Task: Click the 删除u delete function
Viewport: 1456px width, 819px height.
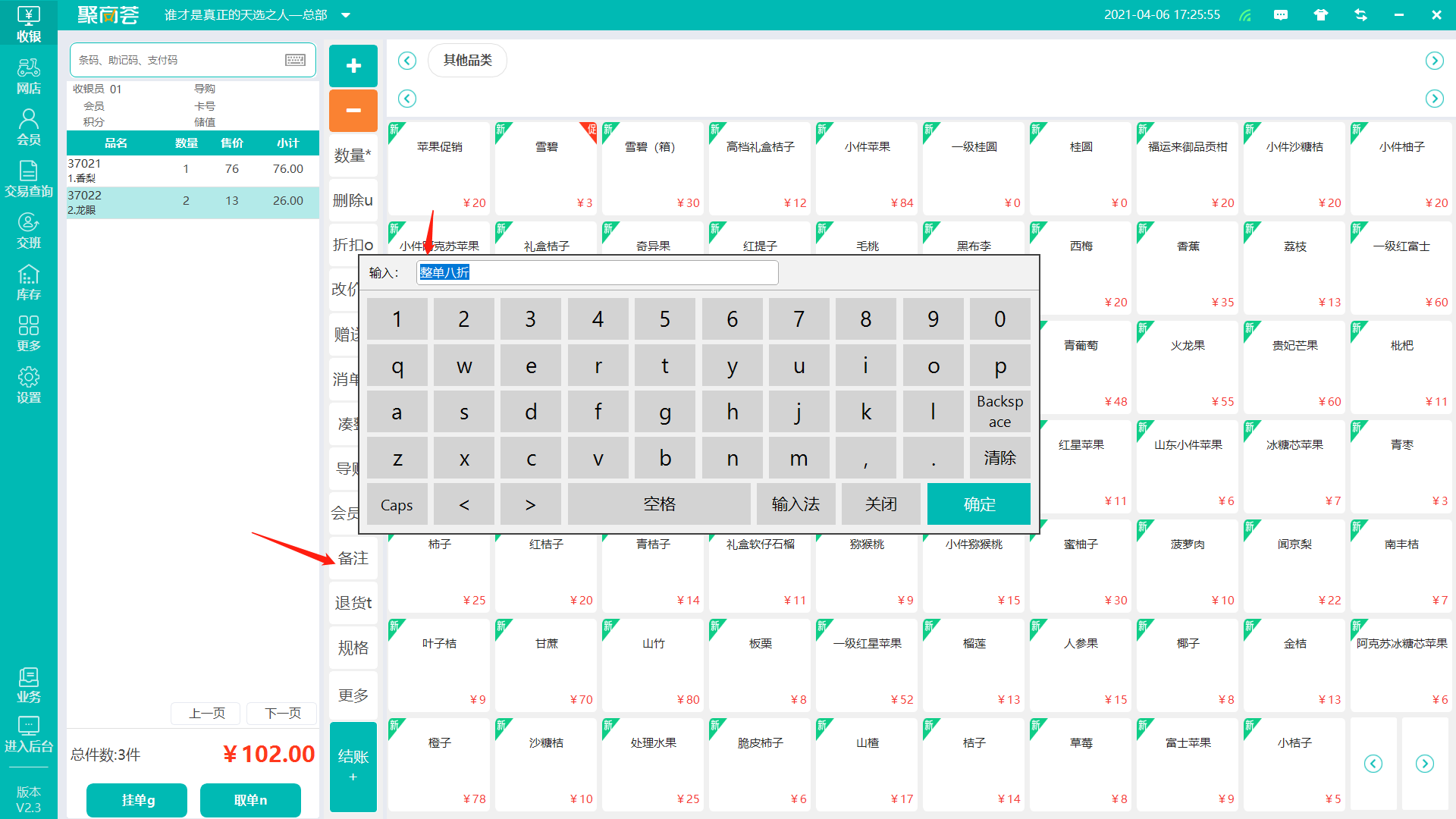Action: (353, 200)
